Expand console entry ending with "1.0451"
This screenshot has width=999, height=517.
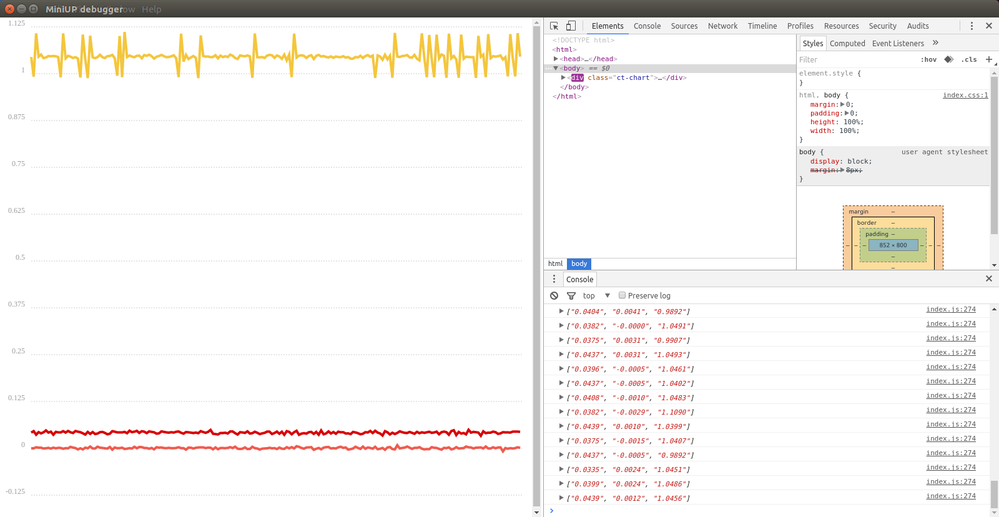point(561,469)
